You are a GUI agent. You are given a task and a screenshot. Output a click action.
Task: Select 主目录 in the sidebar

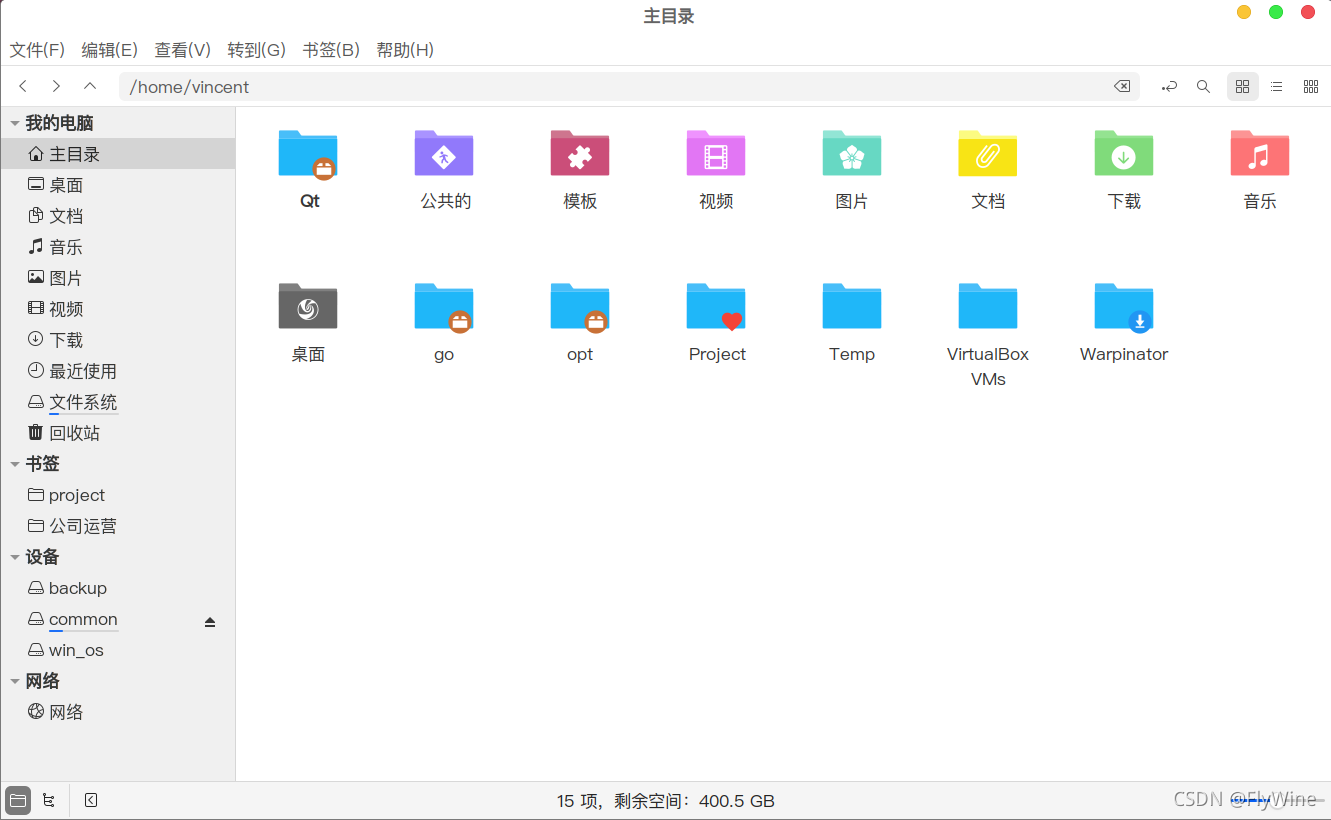pos(118,154)
